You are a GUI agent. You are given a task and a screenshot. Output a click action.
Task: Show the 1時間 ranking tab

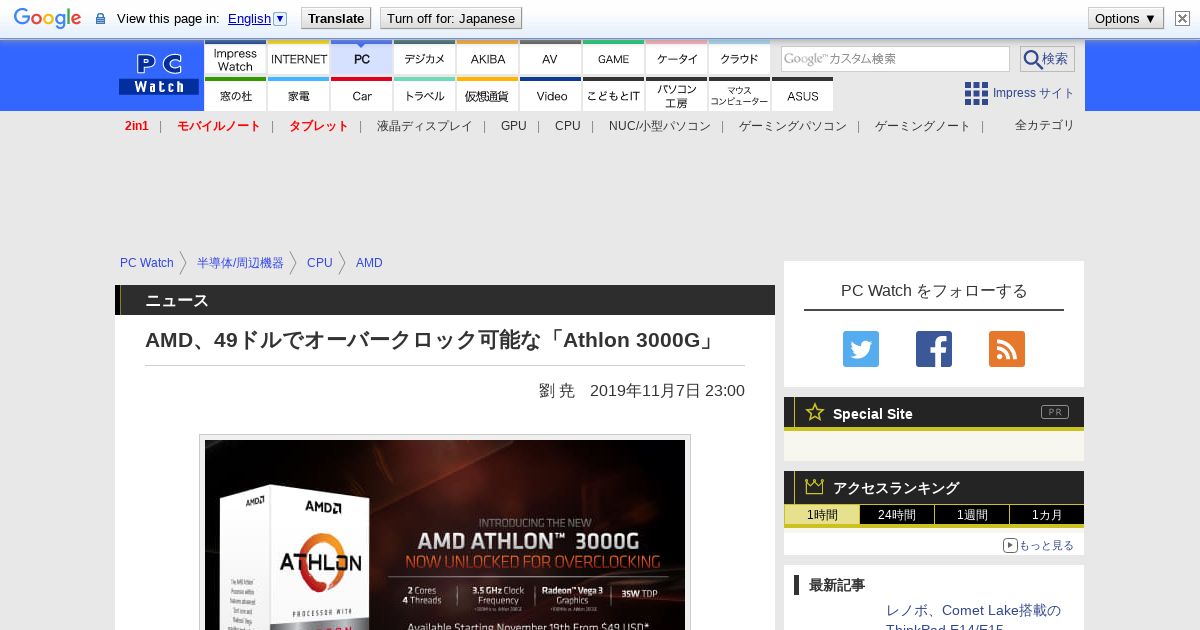(822, 515)
